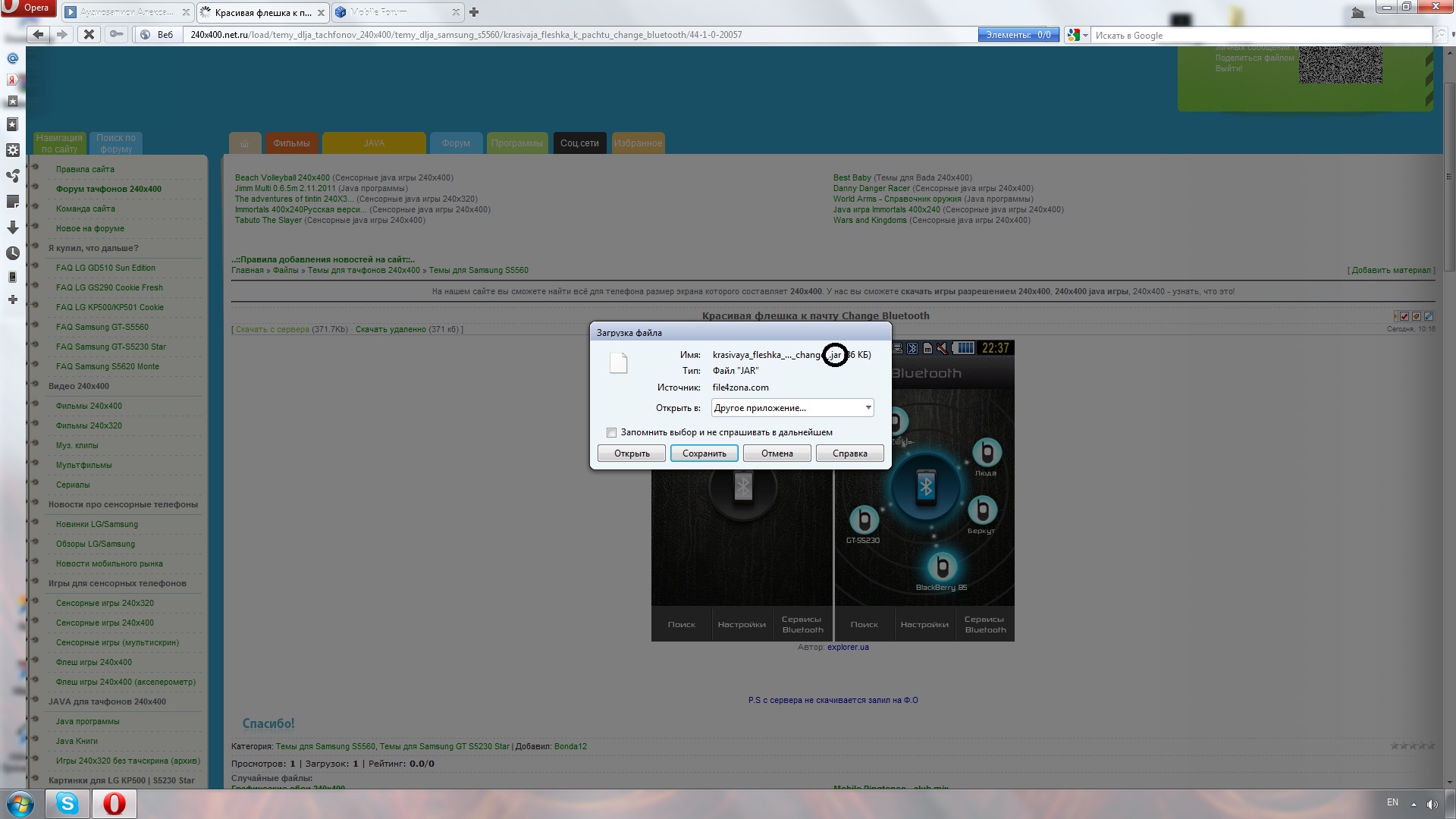Show hidden tray icons arrow
1456x819 pixels.
1414,804
